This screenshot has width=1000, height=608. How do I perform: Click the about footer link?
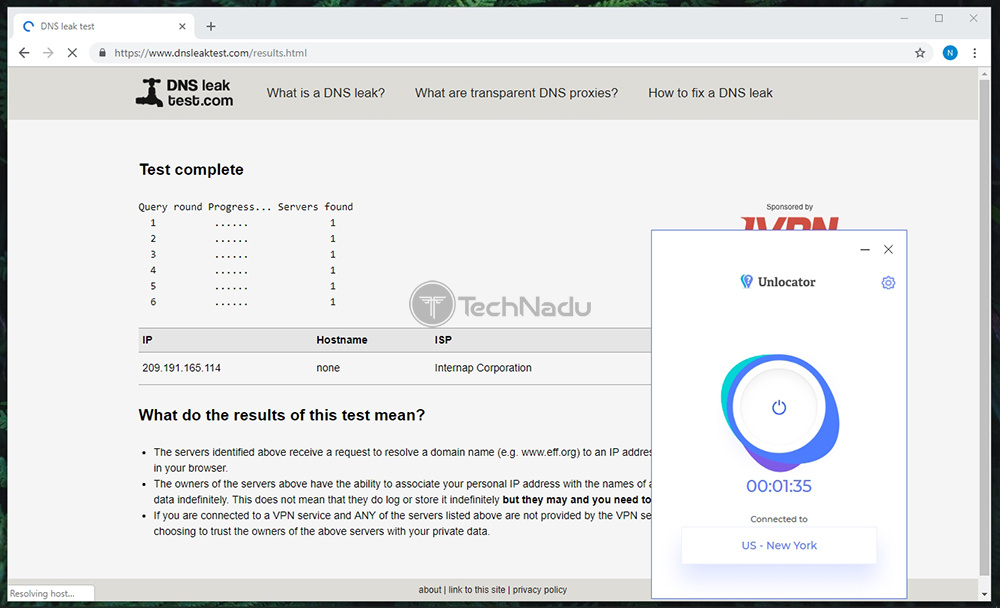[430, 589]
